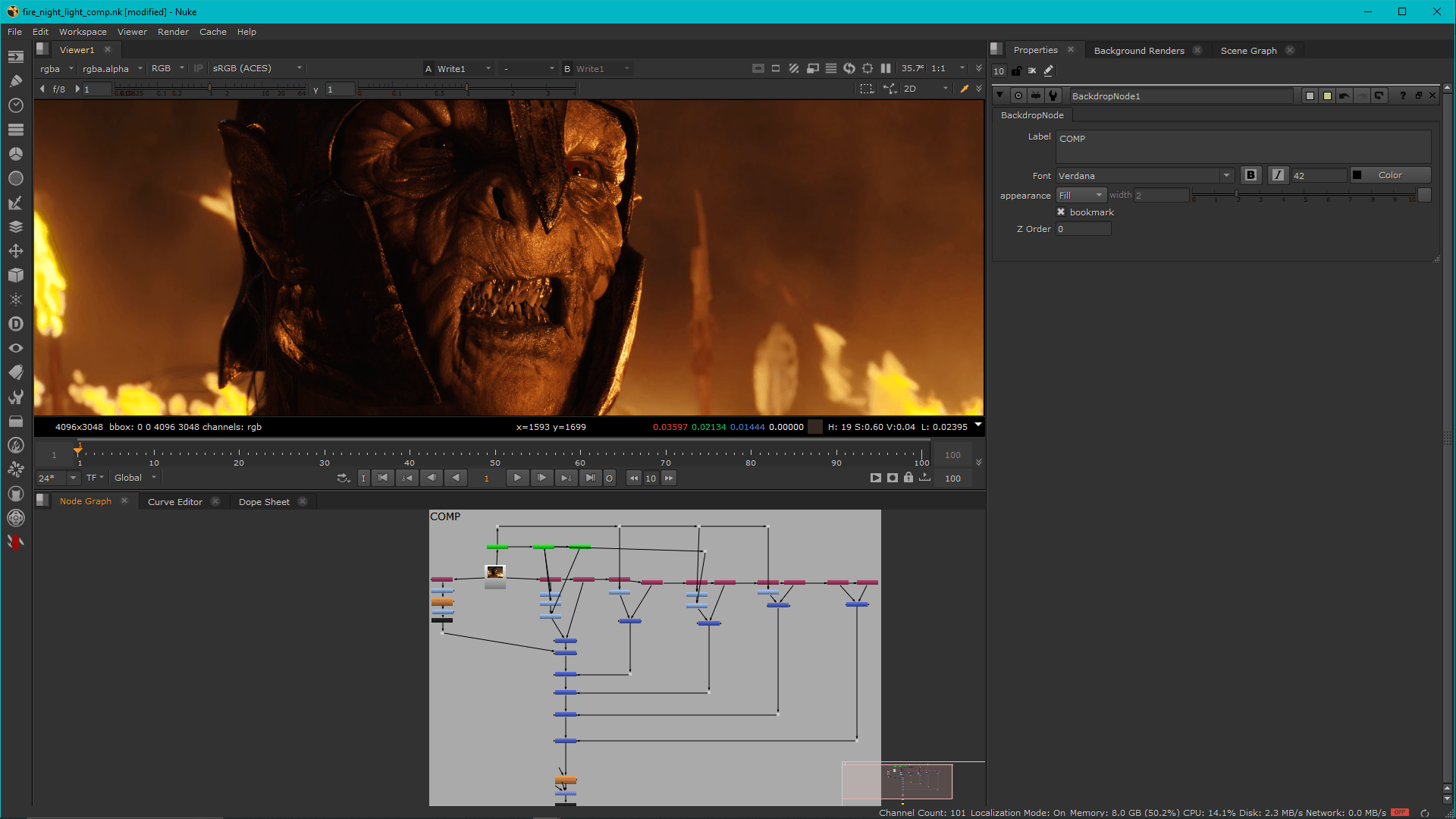Open the Workspace menu
Viewport: 1456px width, 819px height.
83,32
